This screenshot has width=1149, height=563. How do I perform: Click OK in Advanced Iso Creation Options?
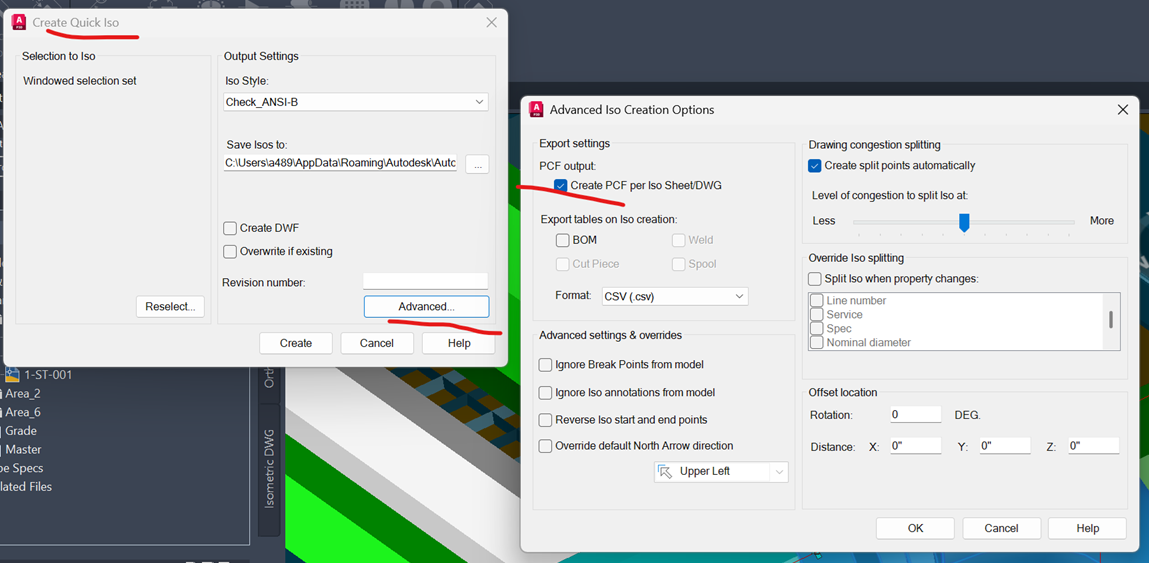coord(915,528)
